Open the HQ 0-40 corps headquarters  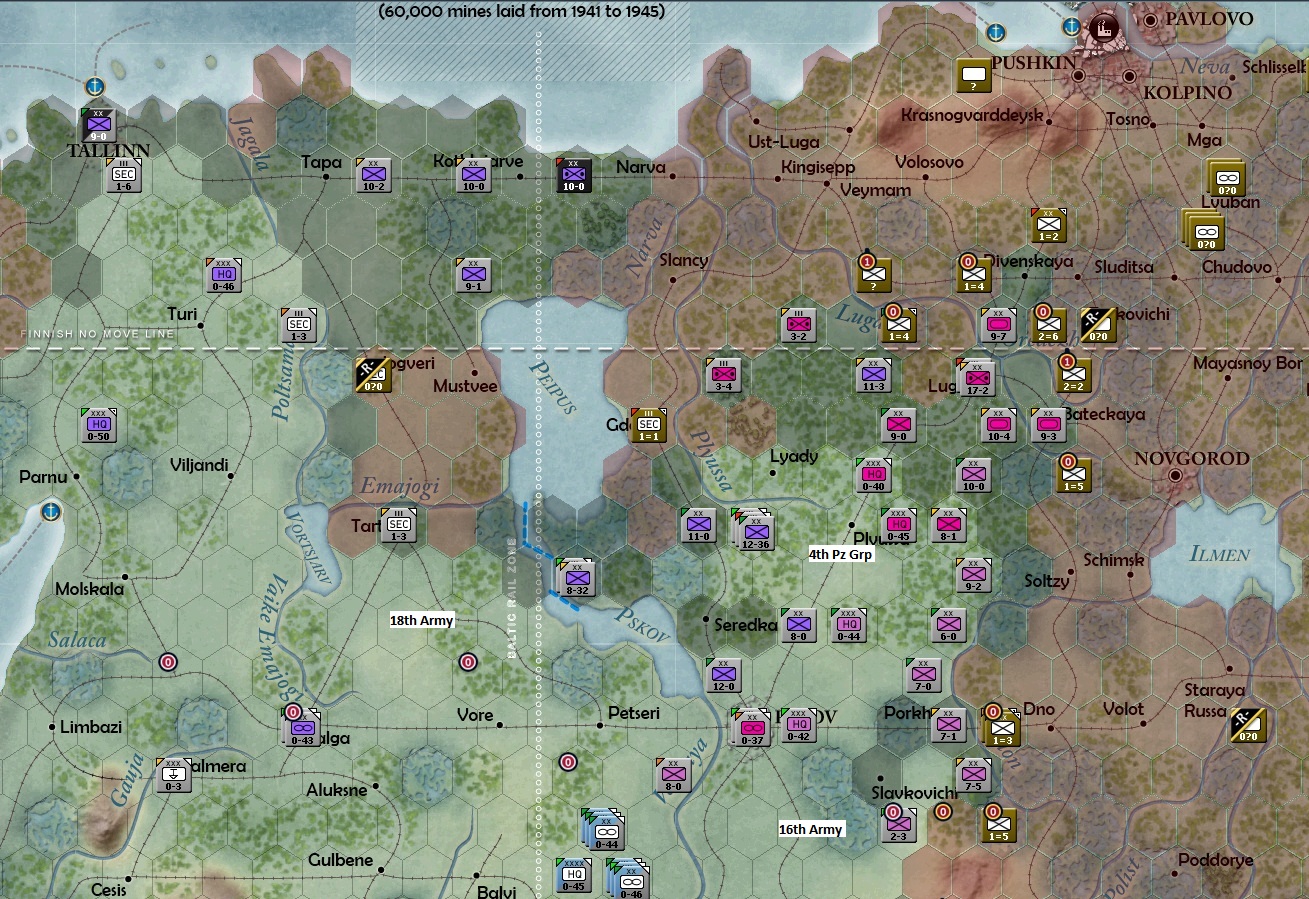coord(873,475)
